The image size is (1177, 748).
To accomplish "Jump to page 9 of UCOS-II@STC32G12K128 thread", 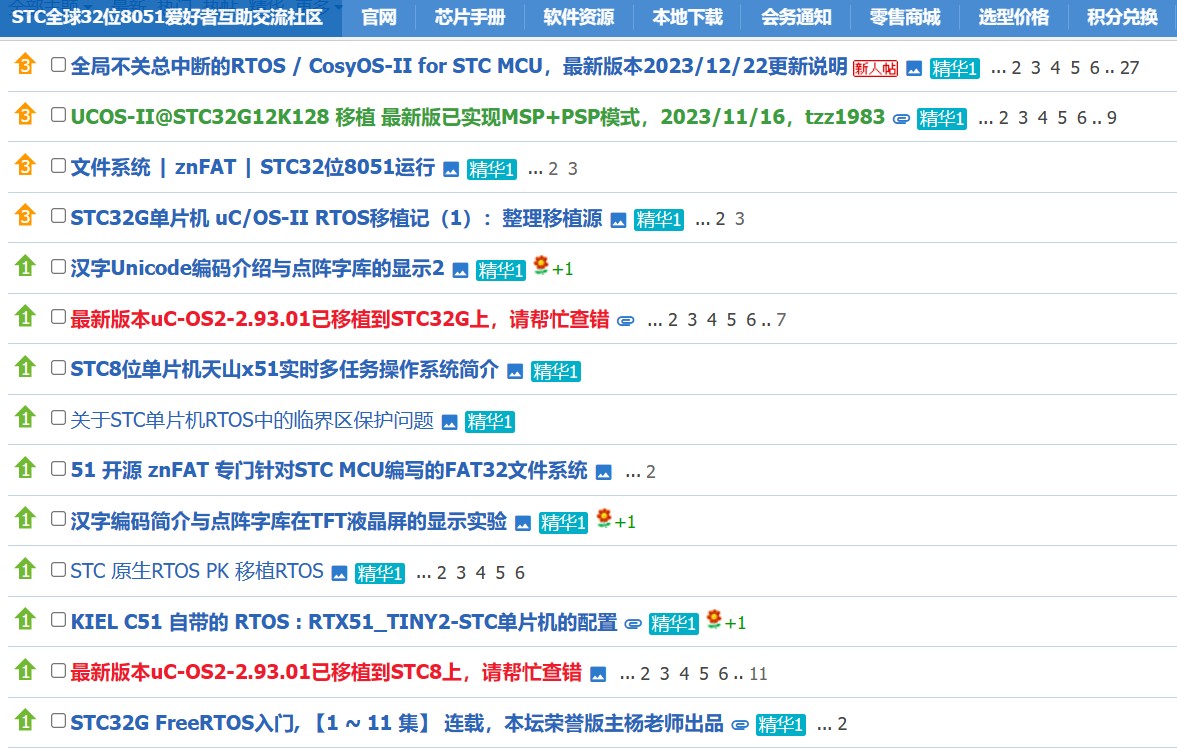I will pos(1112,118).
